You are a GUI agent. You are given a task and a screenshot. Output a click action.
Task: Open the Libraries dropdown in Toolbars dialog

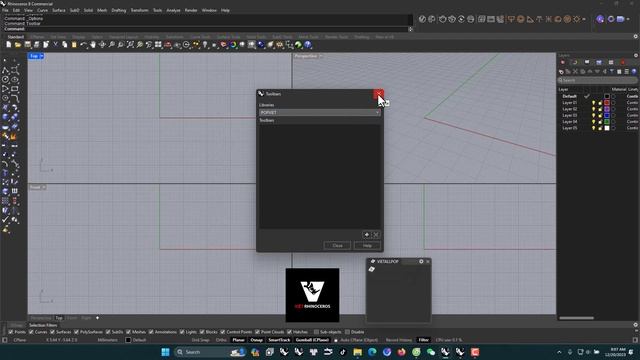click(x=320, y=112)
